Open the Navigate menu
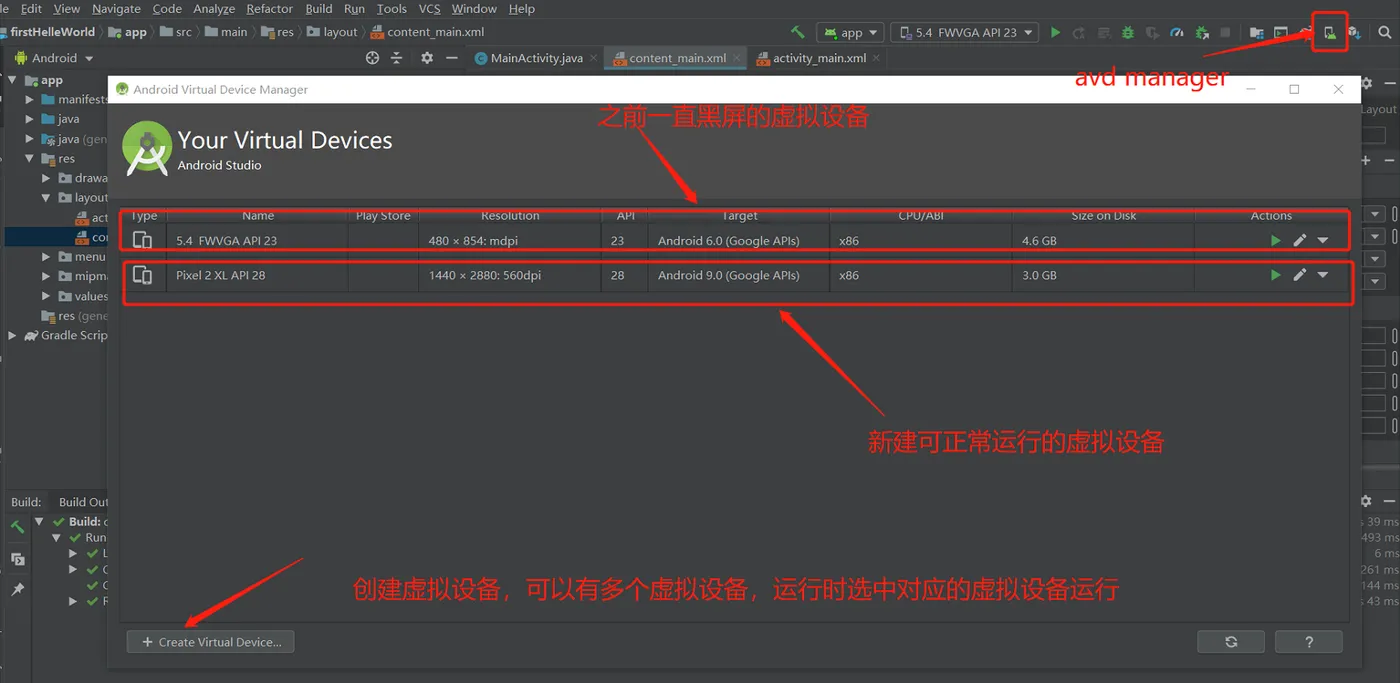This screenshot has height=683, width=1400. coord(116,8)
